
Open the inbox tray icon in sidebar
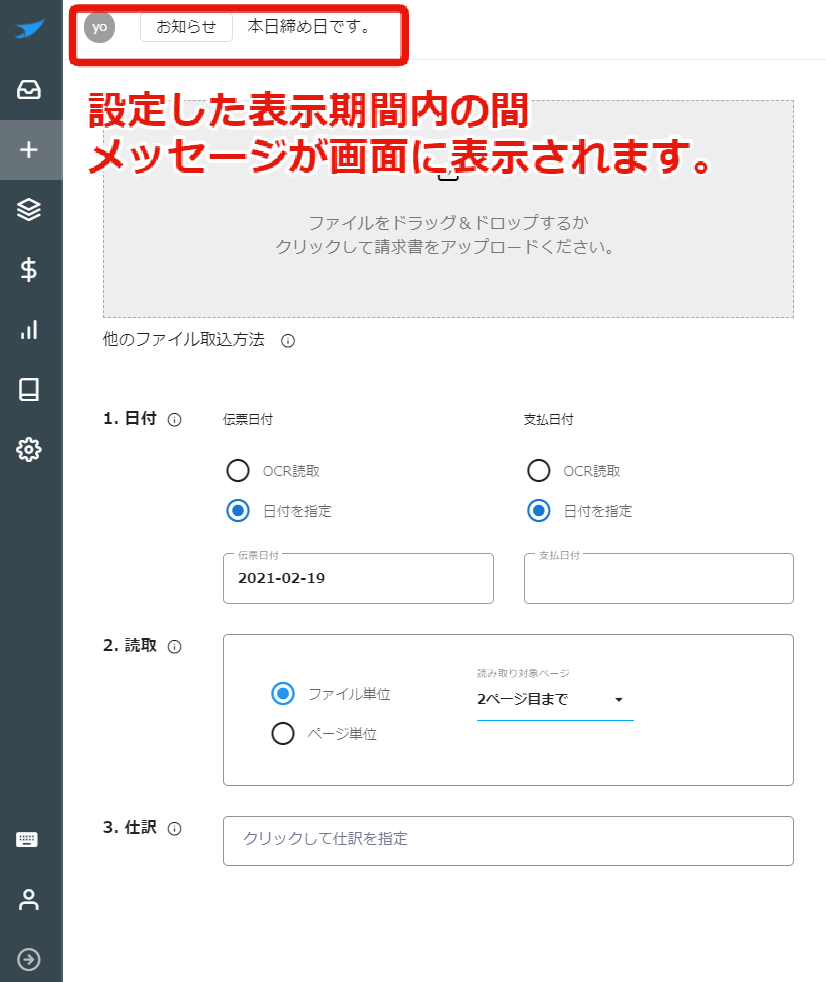tap(29, 90)
